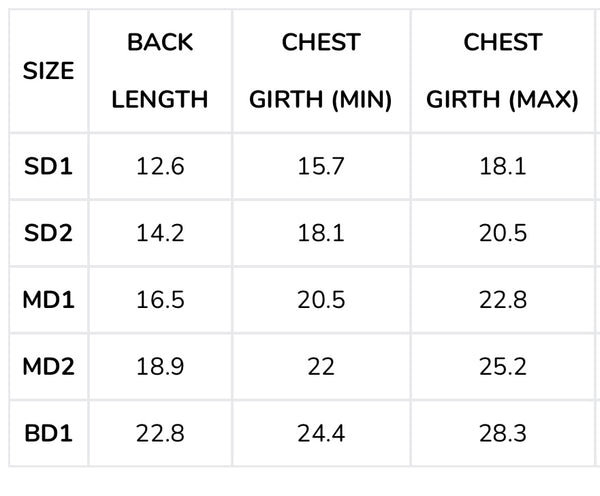Click the BACK LENGTH column header

[160, 71]
